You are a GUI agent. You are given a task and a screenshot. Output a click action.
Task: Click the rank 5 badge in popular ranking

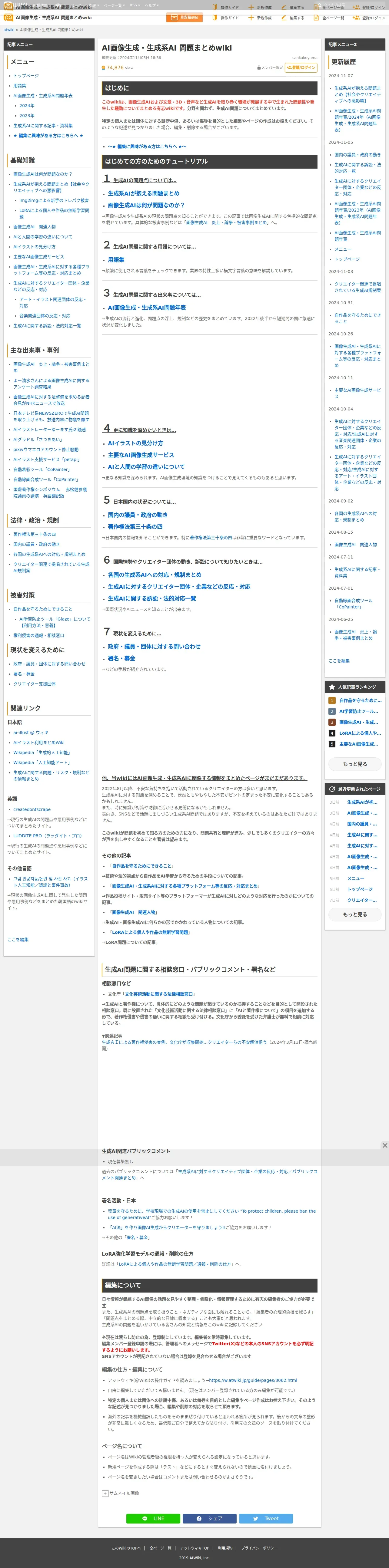click(332, 744)
